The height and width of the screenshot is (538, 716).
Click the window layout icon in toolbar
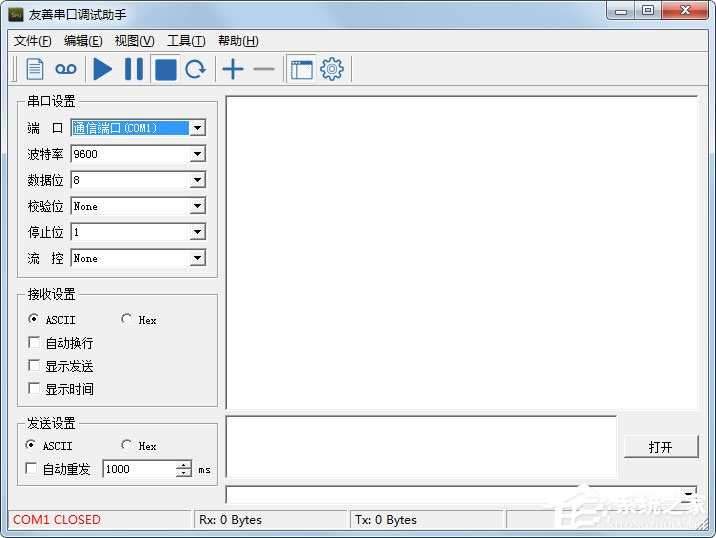301,69
